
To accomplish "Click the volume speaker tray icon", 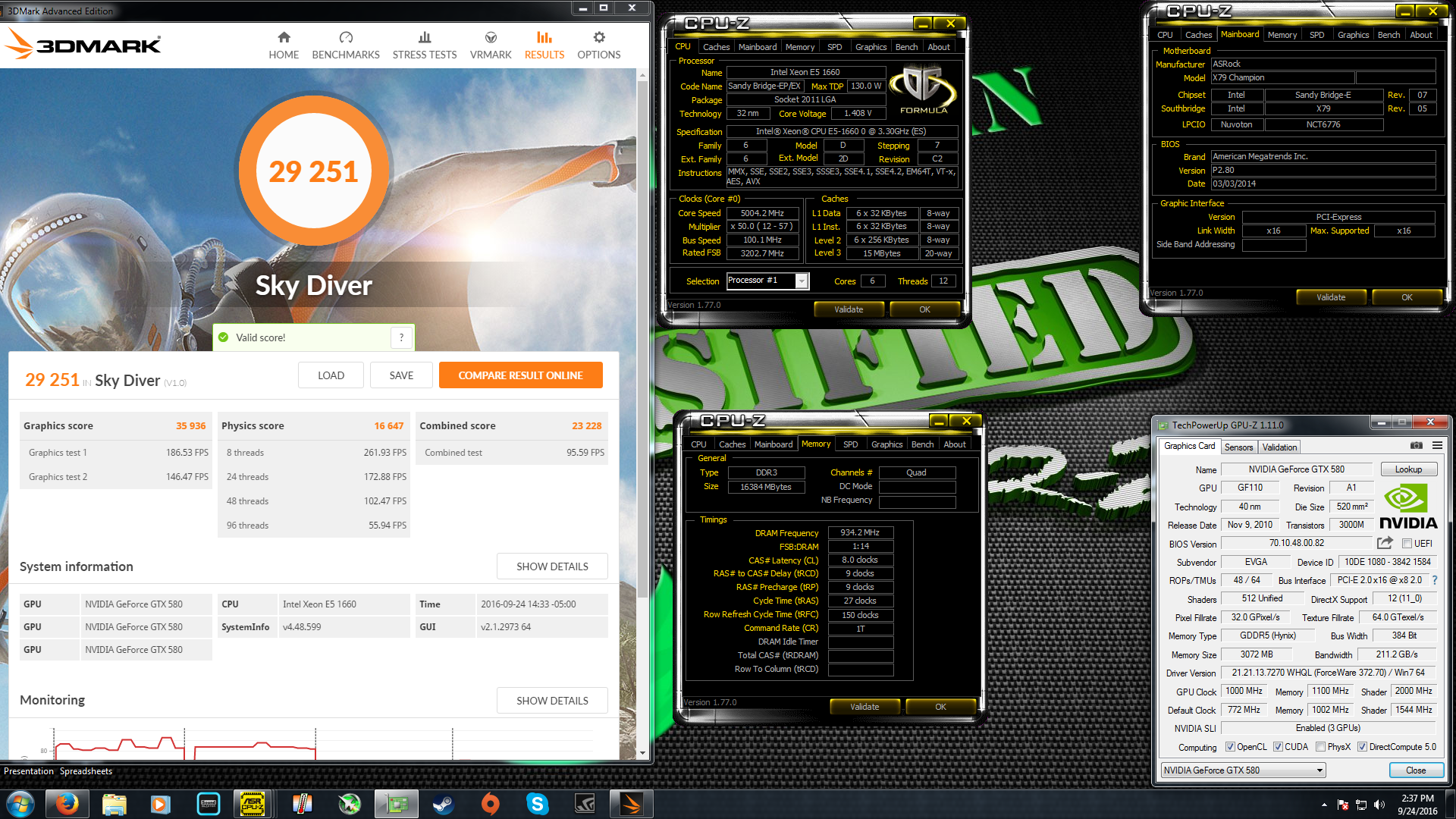I will (x=1379, y=805).
